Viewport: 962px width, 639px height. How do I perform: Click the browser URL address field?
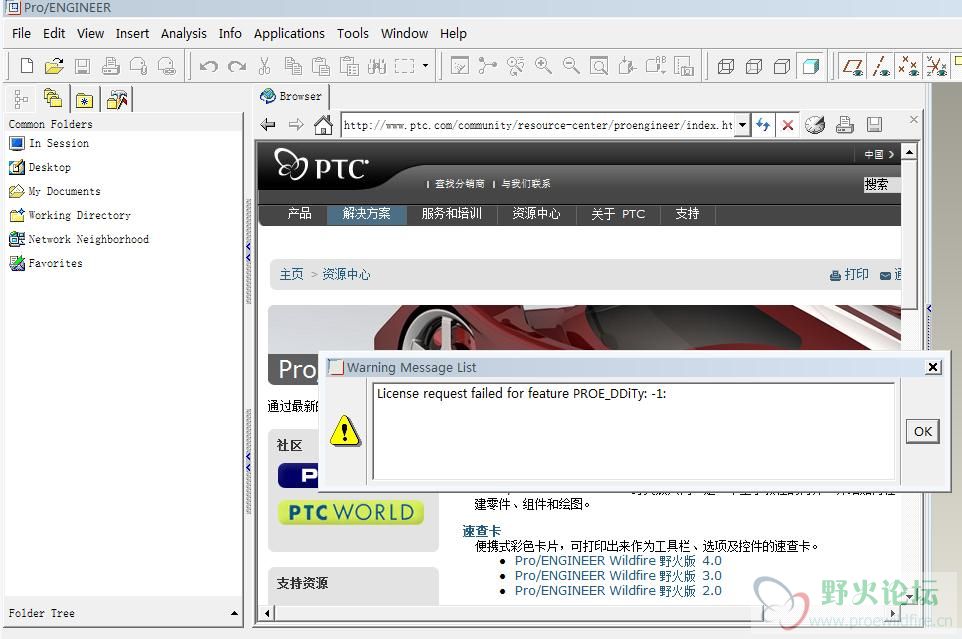tap(538, 125)
